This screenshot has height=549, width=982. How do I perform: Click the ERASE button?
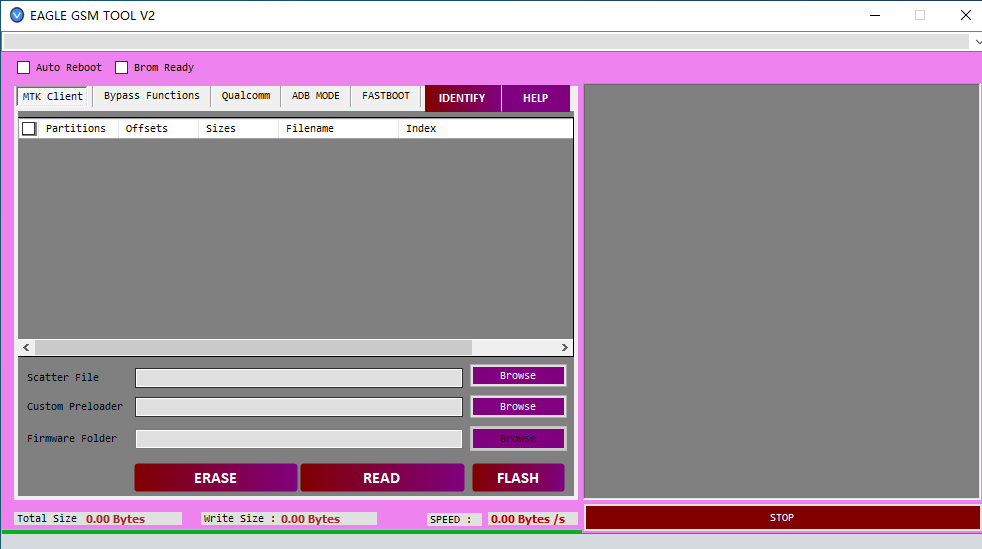pos(215,478)
